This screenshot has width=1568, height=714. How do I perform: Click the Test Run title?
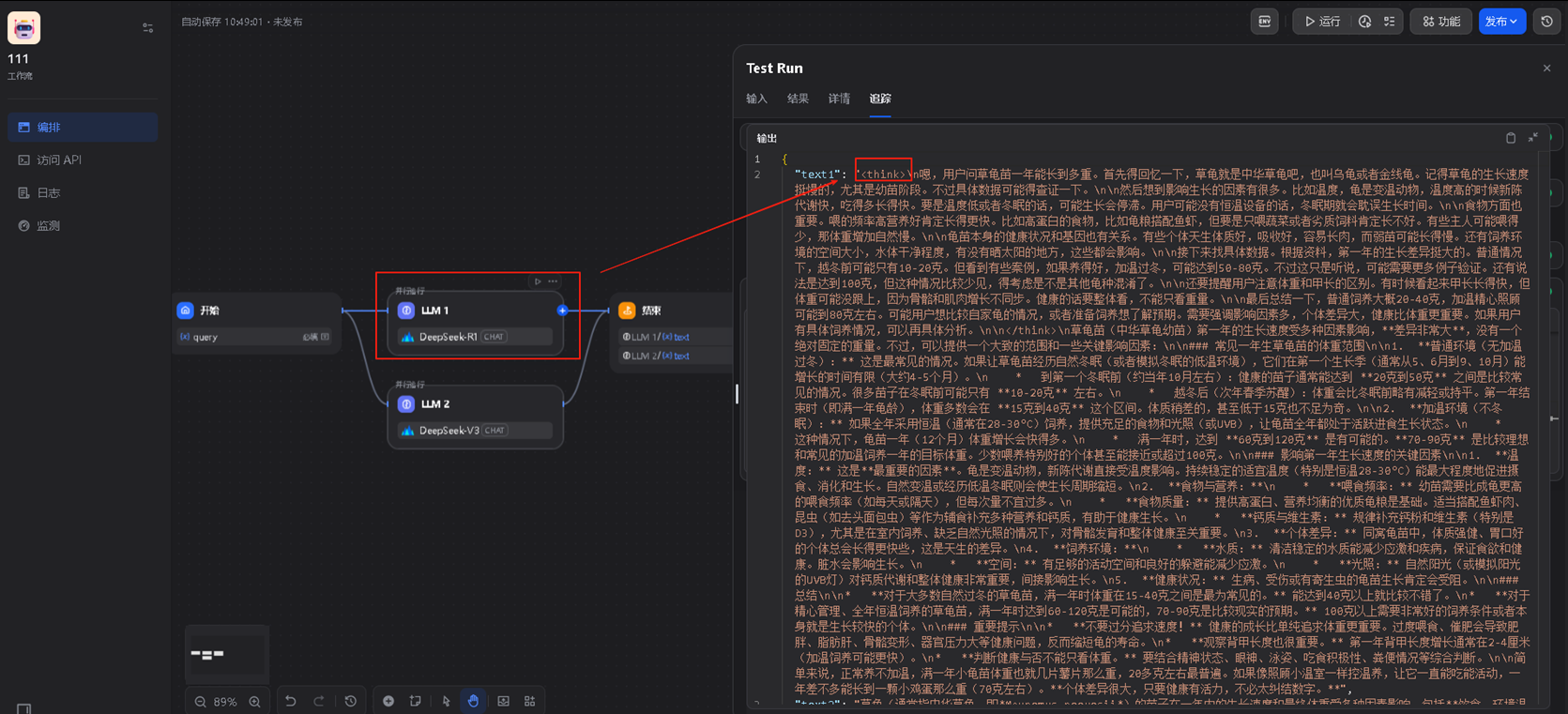coord(774,68)
